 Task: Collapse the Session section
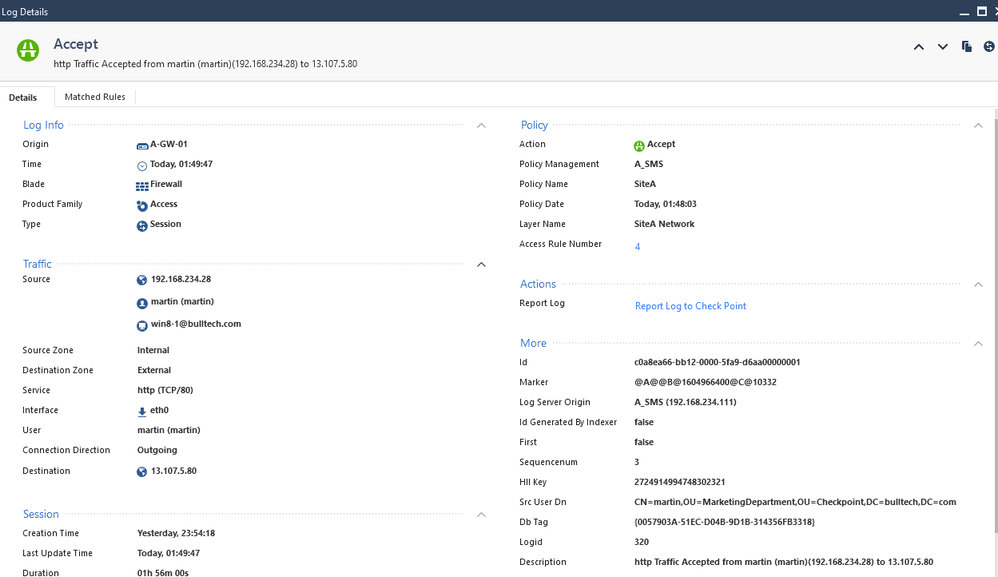[481, 515]
